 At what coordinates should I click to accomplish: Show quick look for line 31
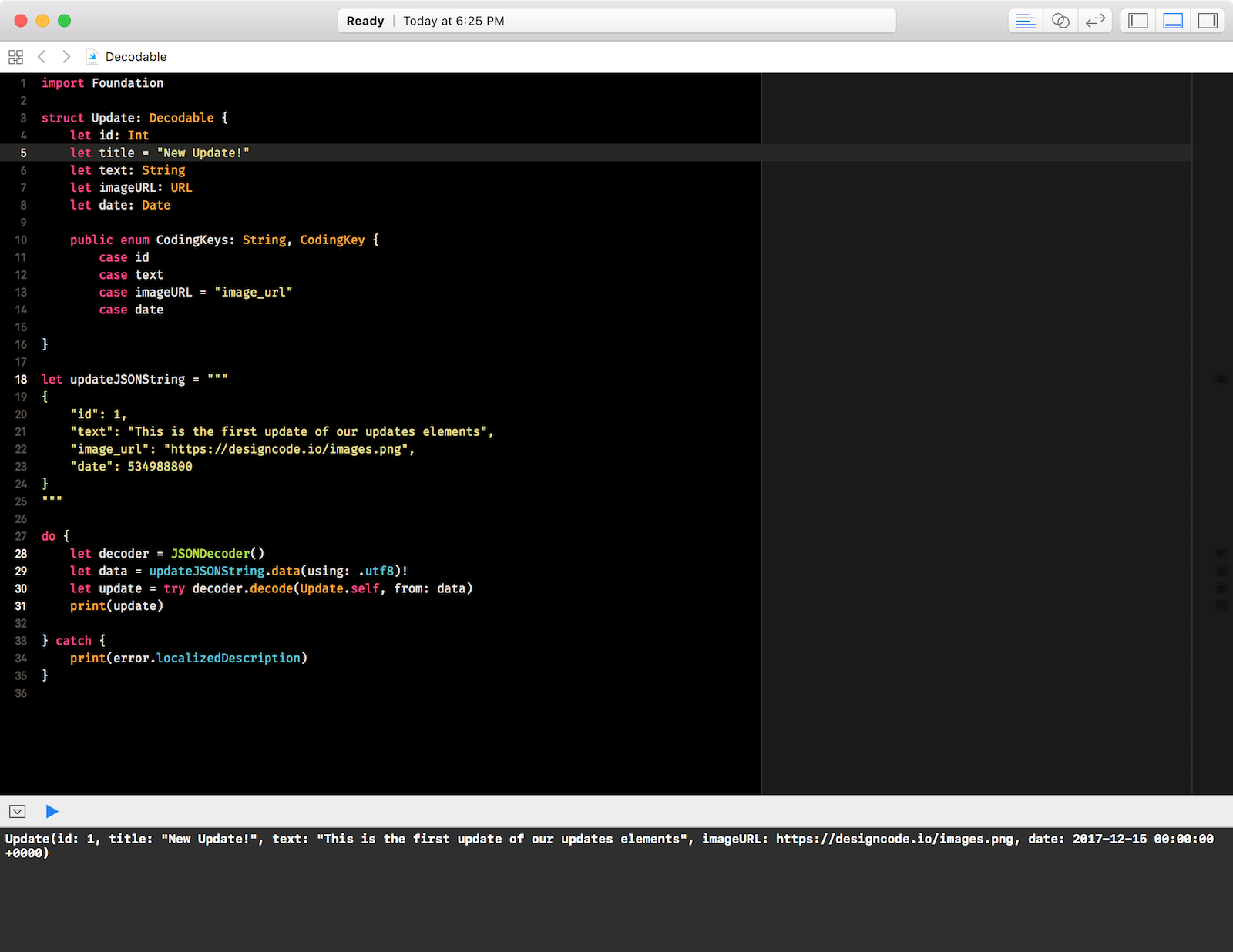(1221, 605)
